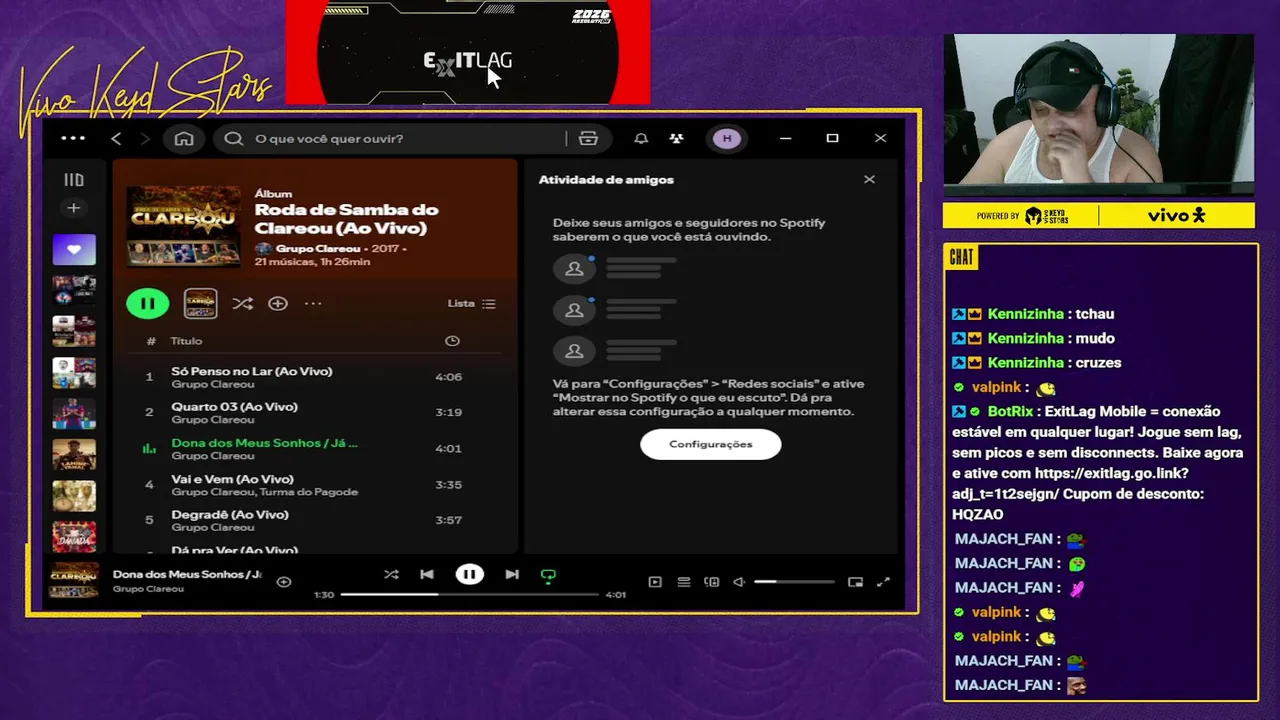
Task: Go back with the left arrow
Action: click(116, 138)
